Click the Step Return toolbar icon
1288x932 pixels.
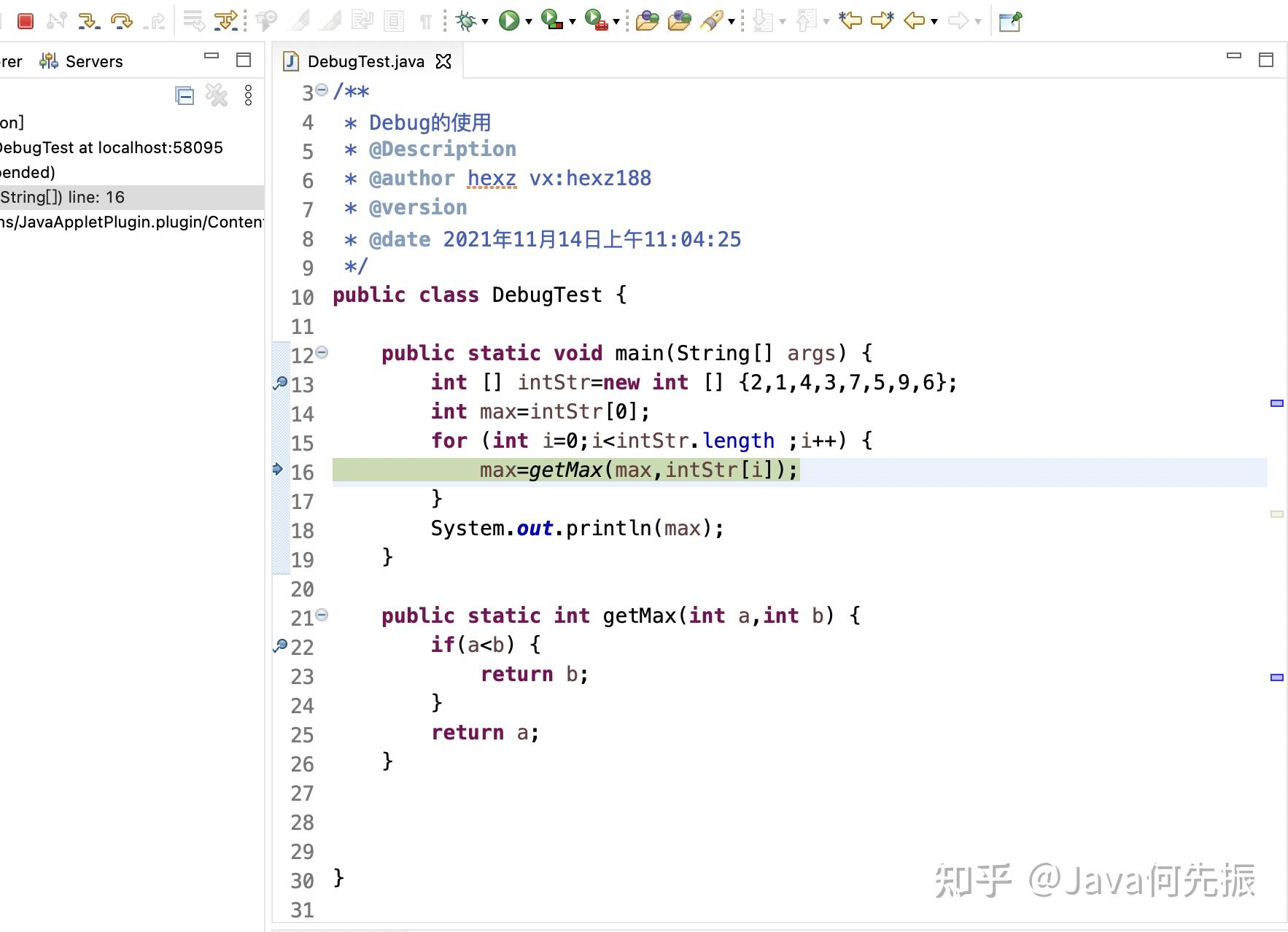click(x=154, y=21)
